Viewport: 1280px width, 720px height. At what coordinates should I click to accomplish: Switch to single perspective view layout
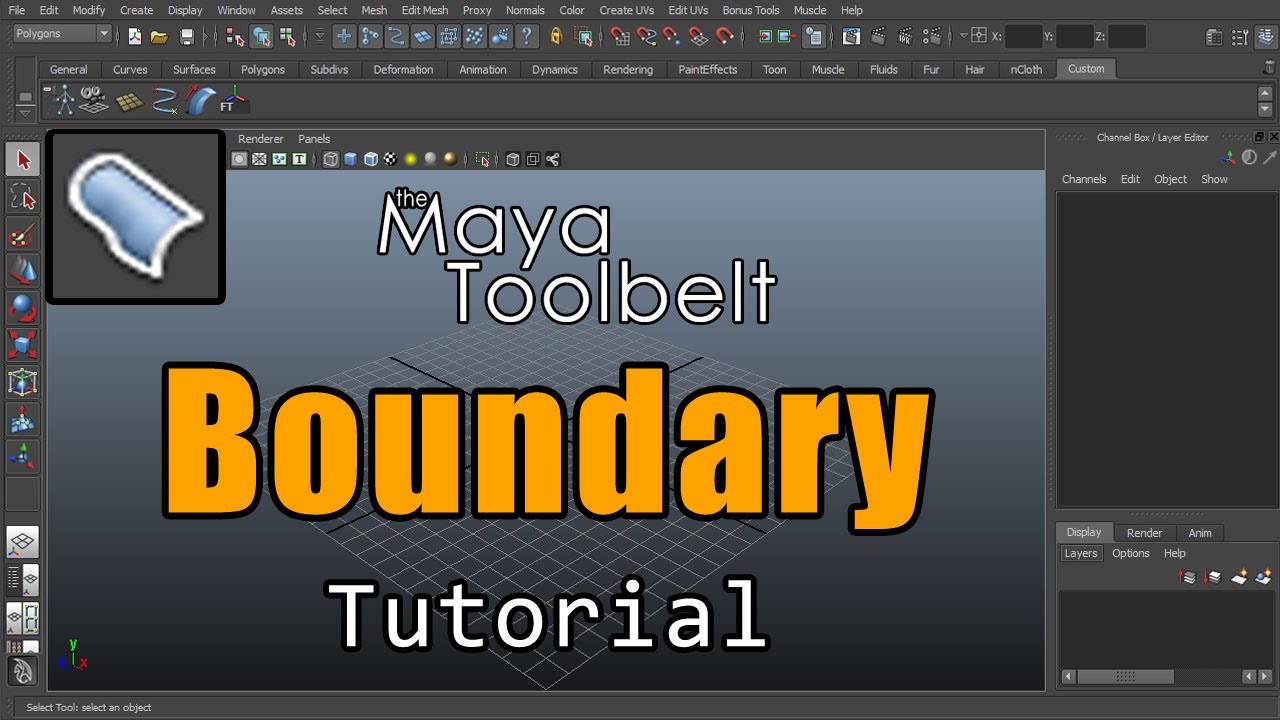[x=23, y=543]
